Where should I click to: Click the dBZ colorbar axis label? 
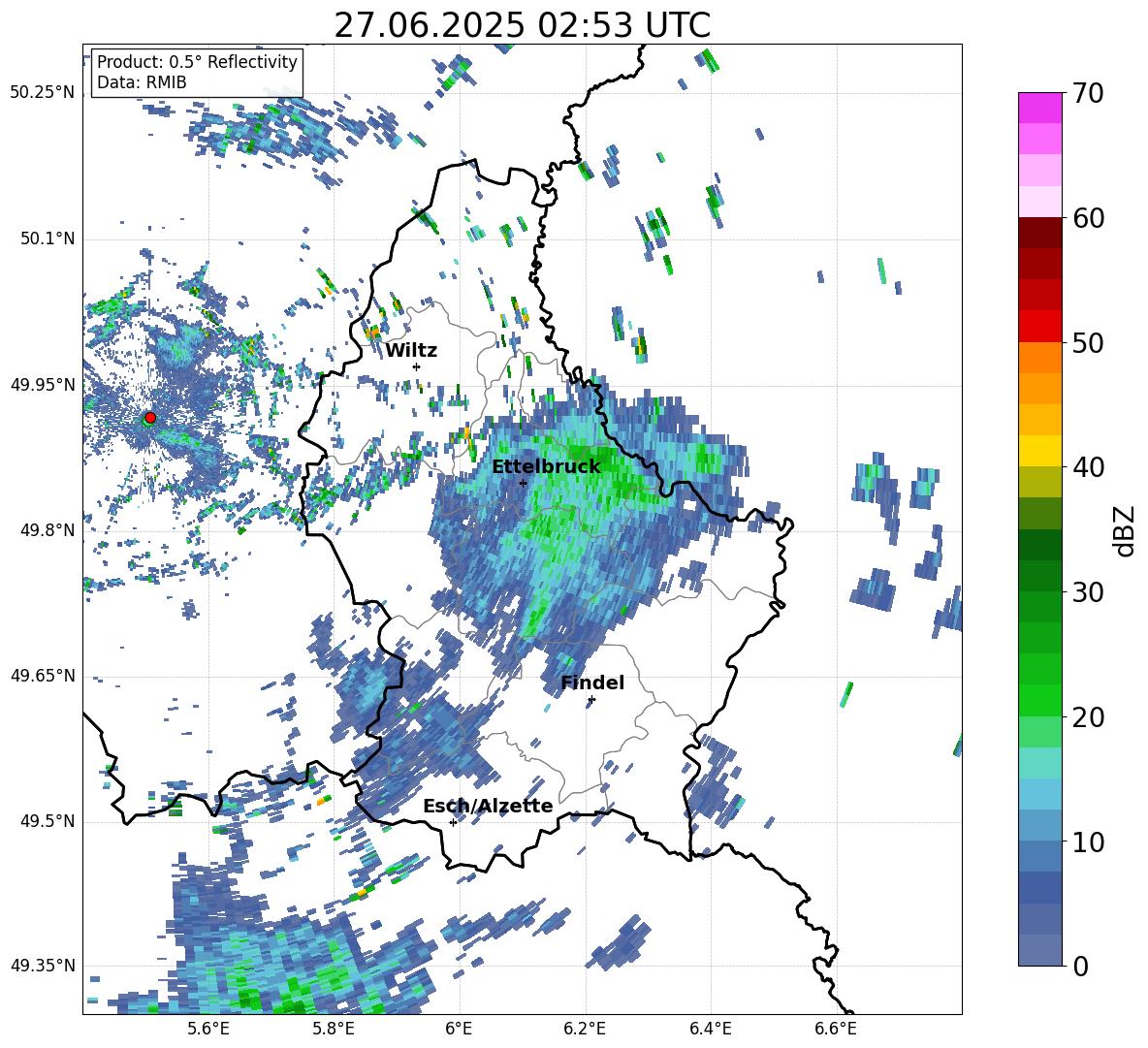1126,530
